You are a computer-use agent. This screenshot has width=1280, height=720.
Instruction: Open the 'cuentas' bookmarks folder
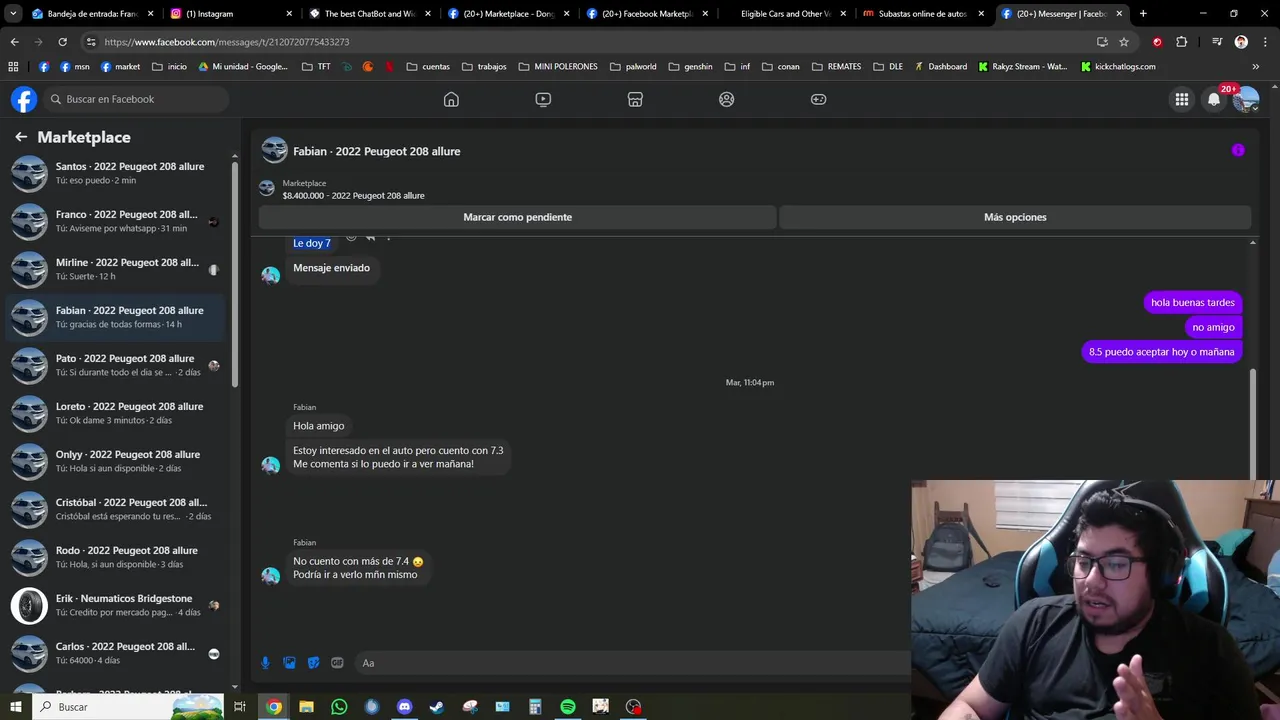coord(428,67)
